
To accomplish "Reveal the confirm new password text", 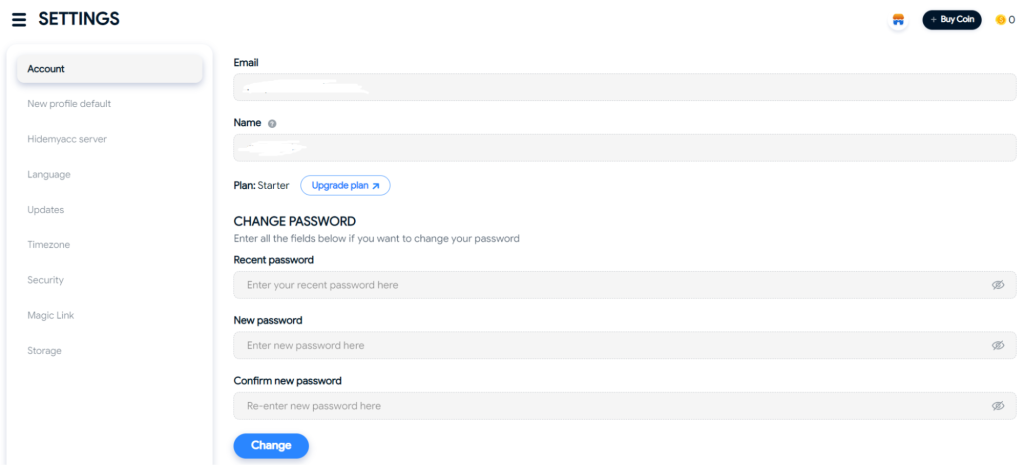I will [997, 406].
